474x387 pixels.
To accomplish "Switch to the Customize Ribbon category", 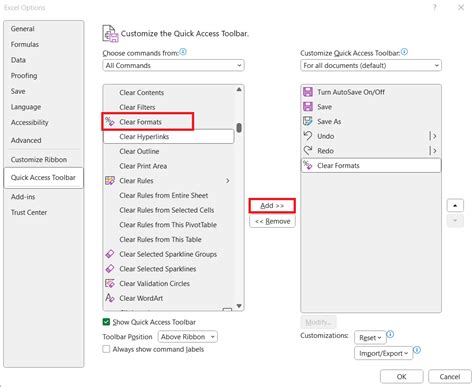I will click(x=39, y=159).
